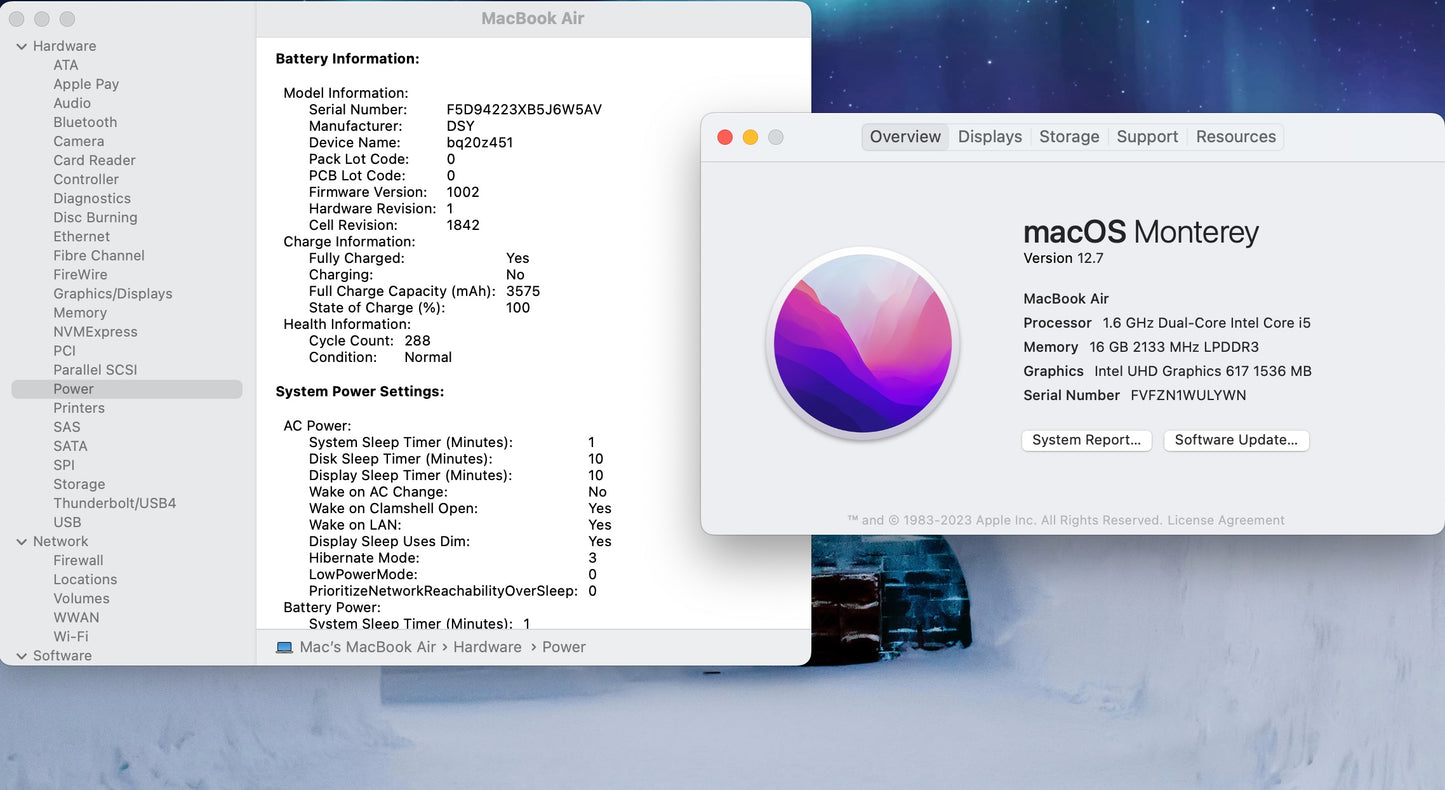Image resolution: width=1445 pixels, height=790 pixels.
Task: Click Hardware in the bottom path bar
Action: pyautogui.click(x=487, y=647)
